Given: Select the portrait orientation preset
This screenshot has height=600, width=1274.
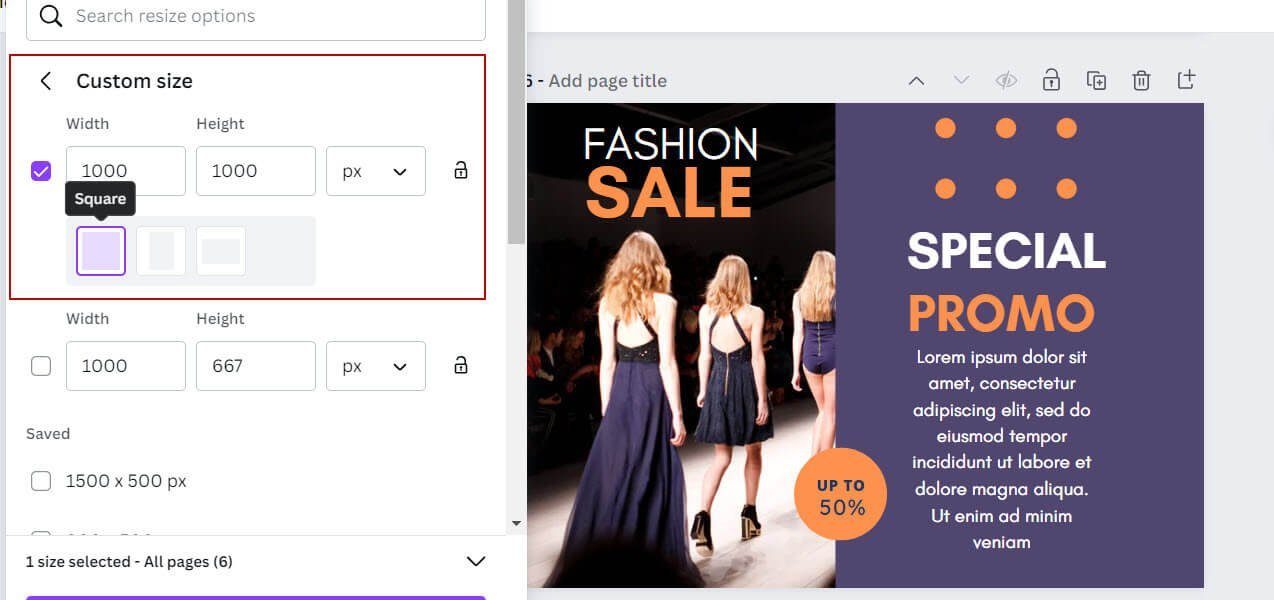Looking at the screenshot, I should point(161,250).
